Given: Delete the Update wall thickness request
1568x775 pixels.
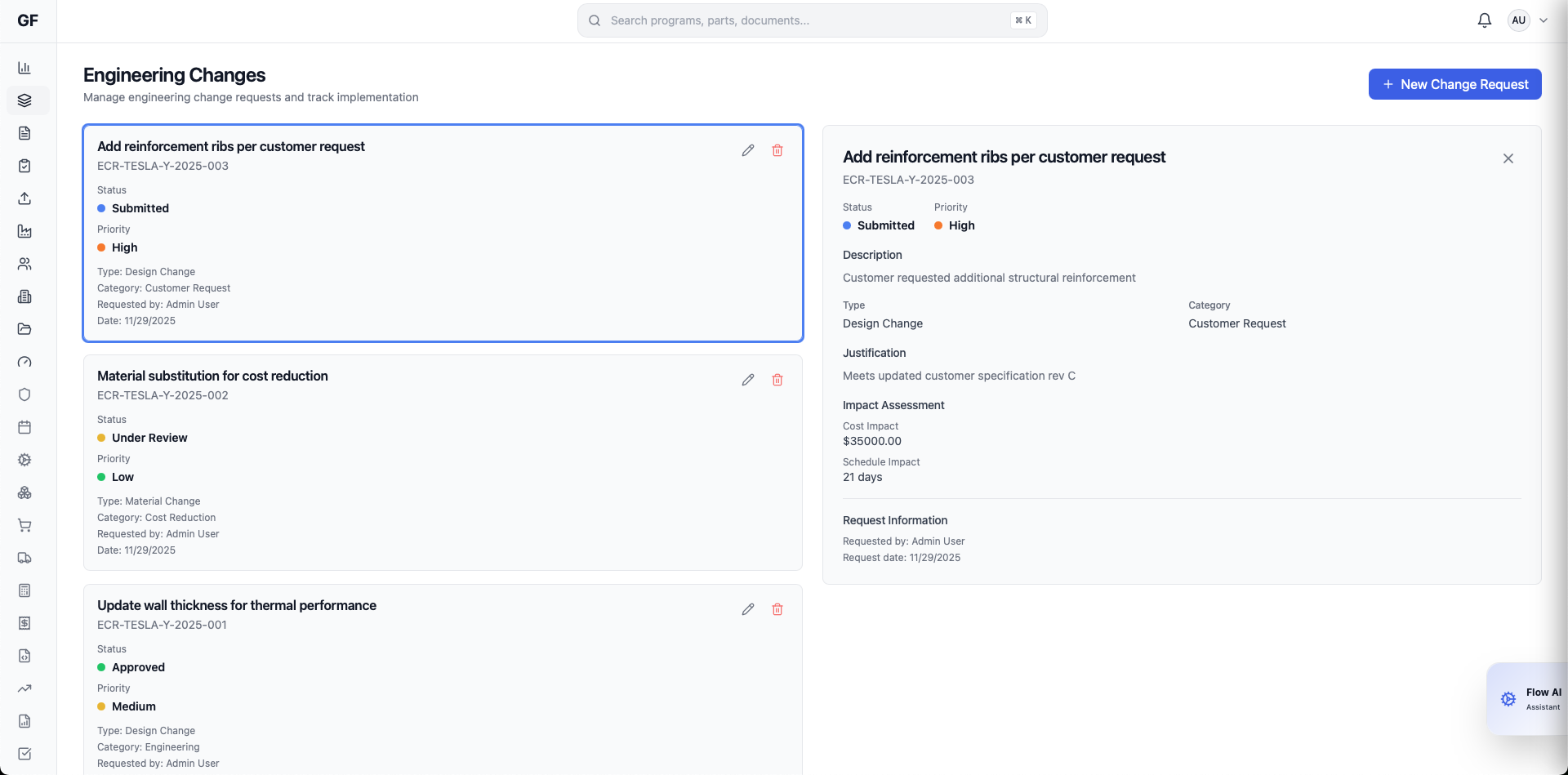Looking at the screenshot, I should click(x=777, y=609).
